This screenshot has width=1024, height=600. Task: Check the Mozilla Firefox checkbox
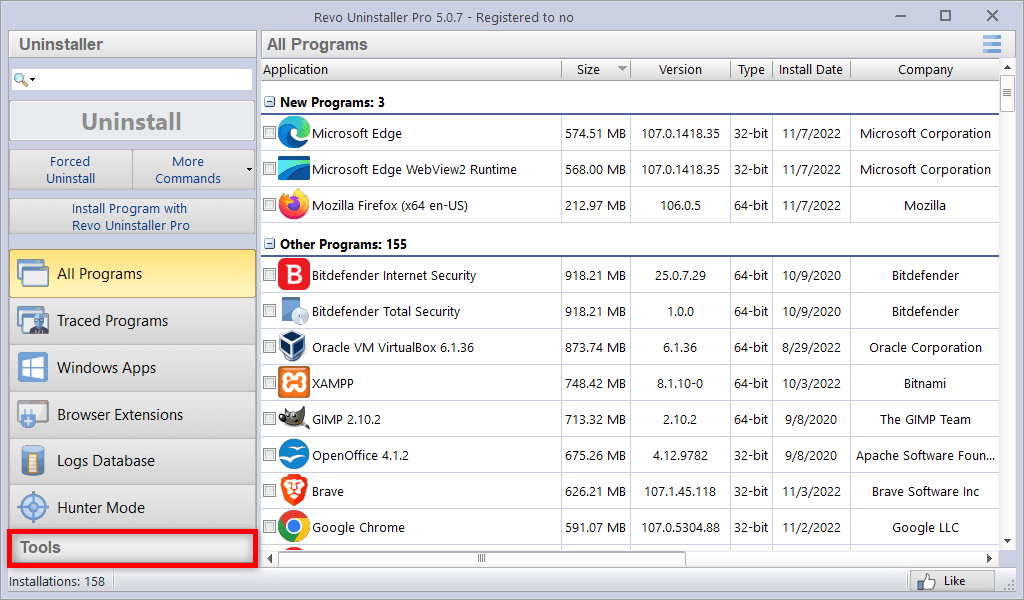click(x=269, y=204)
